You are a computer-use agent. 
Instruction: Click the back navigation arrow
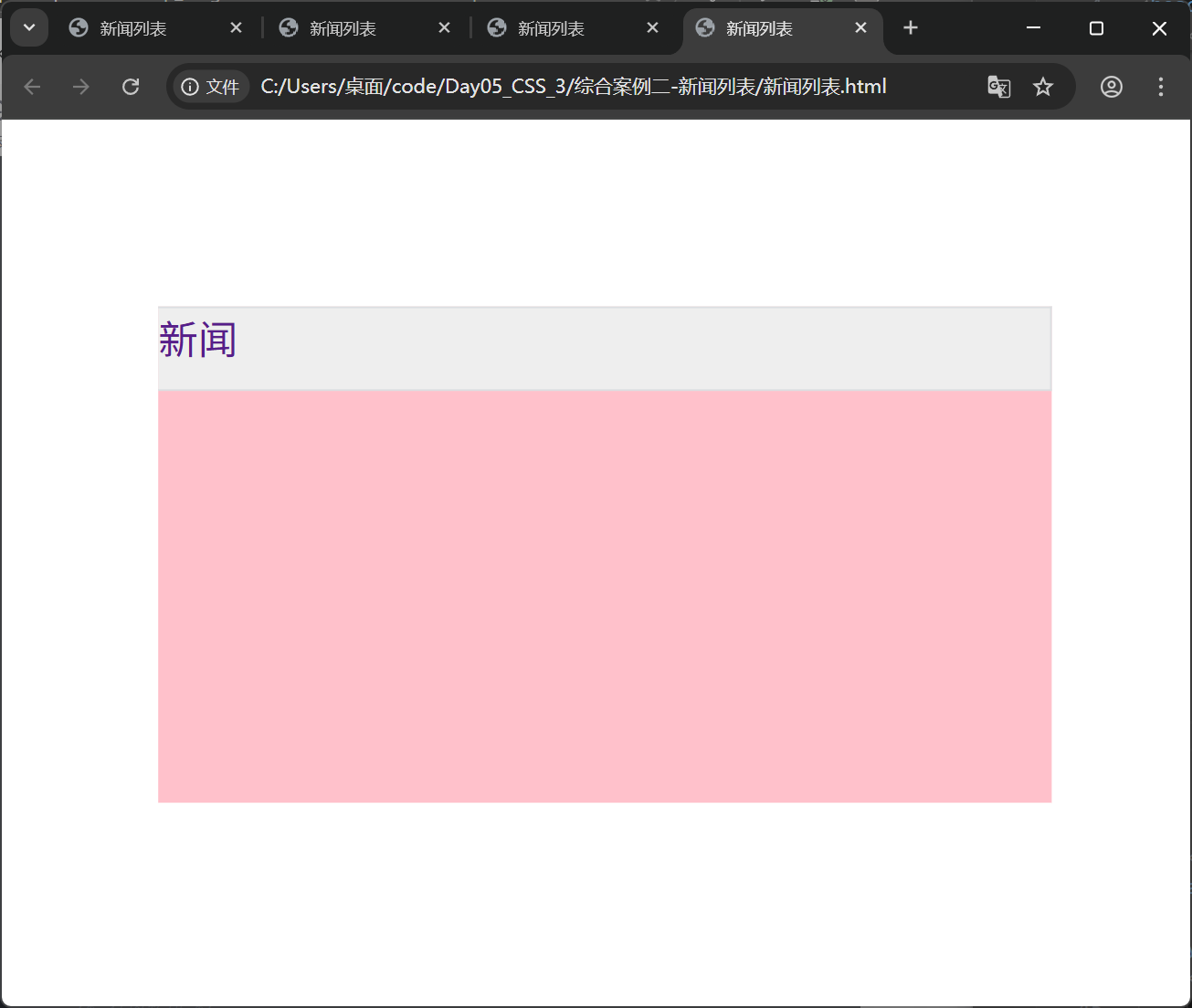coord(32,86)
